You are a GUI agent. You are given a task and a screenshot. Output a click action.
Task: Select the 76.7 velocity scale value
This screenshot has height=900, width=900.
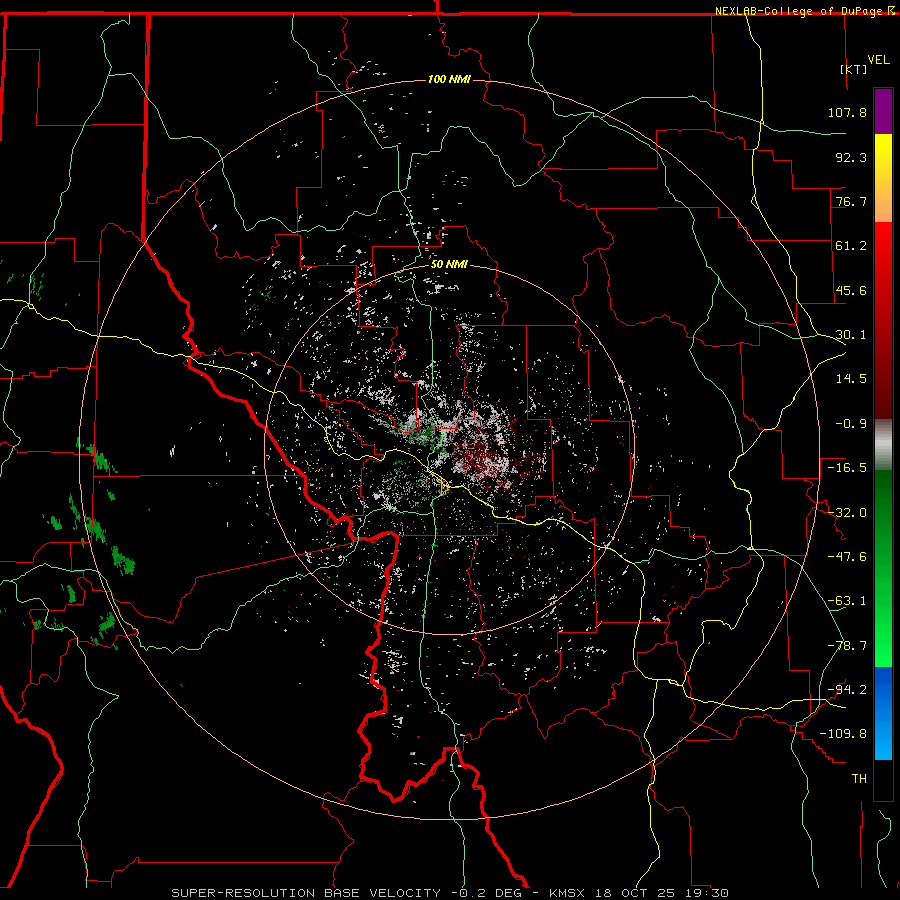pyautogui.click(x=851, y=201)
